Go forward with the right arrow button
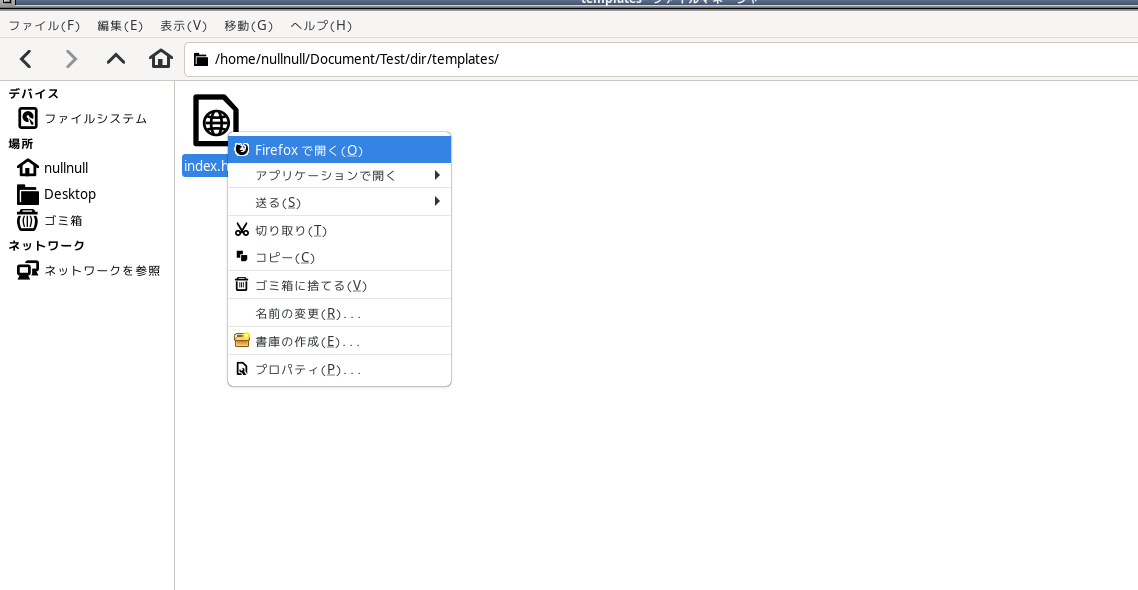The height and width of the screenshot is (590, 1138). (x=71, y=59)
